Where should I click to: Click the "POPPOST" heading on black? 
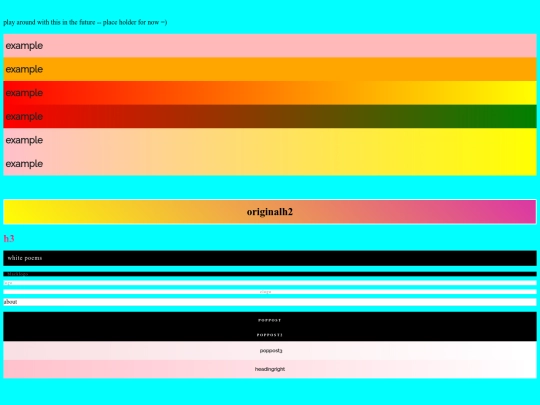tap(270, 320)
